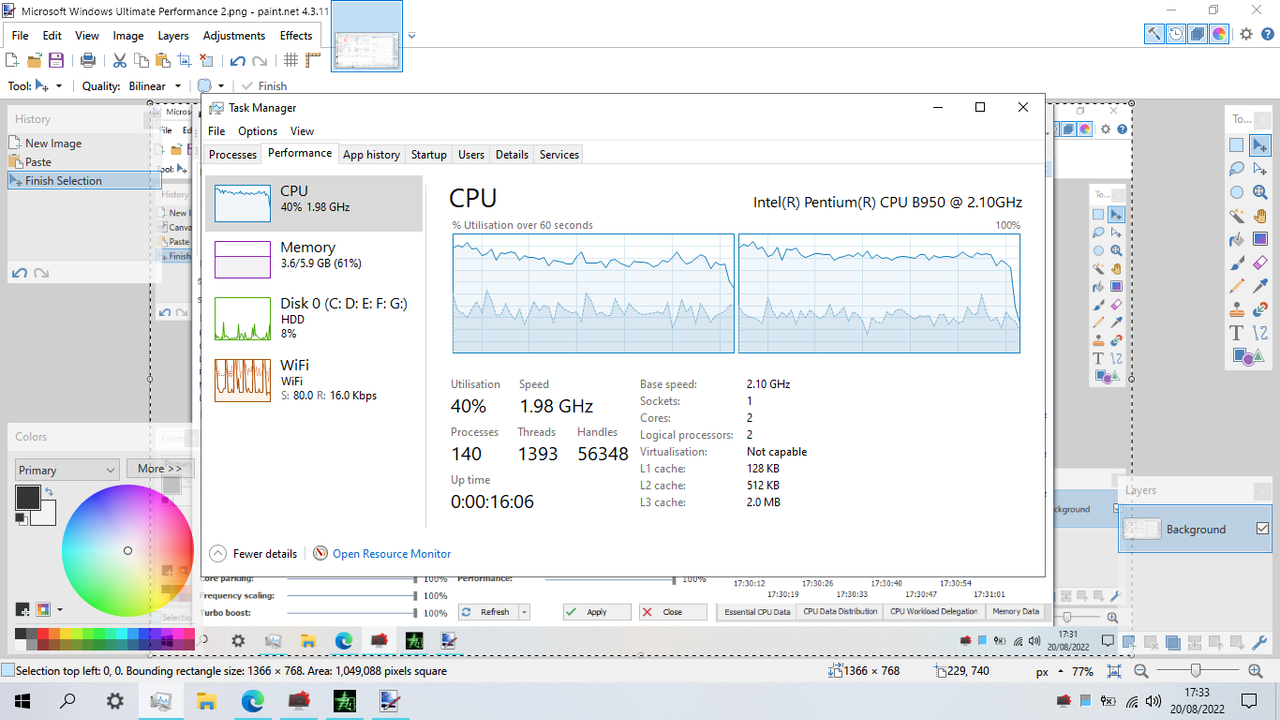Activate Ellipse Select in paint.net's Tools panel

click(1237, 192)
